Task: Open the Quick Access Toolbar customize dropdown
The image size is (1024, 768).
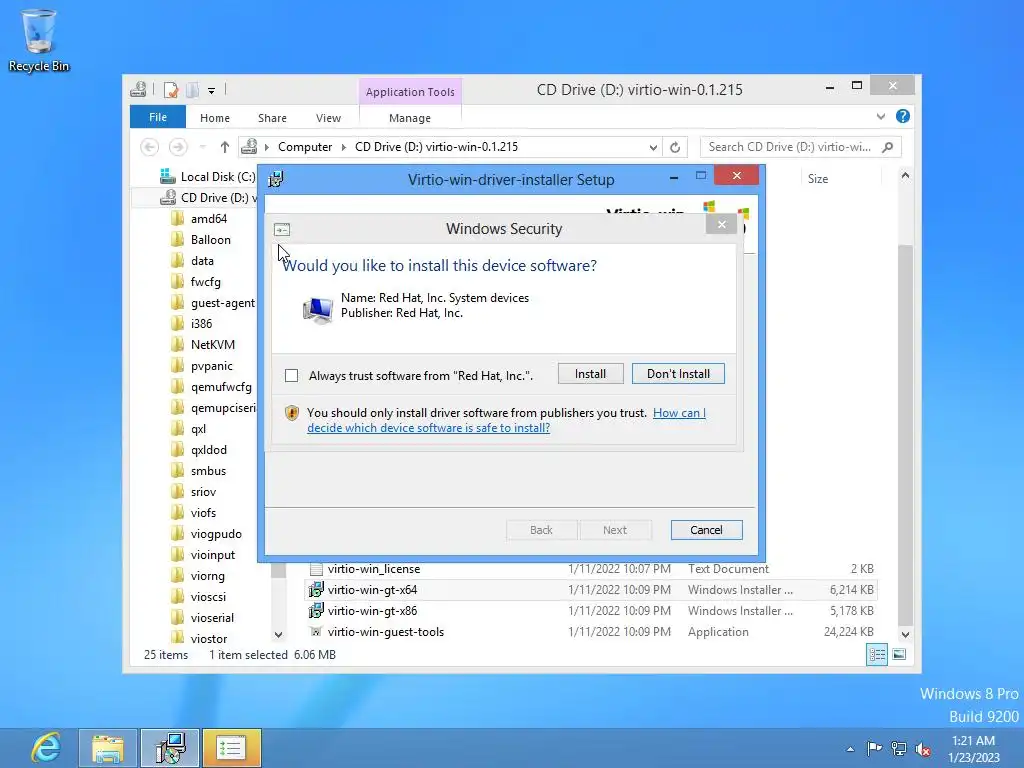Action: point(212,91)
